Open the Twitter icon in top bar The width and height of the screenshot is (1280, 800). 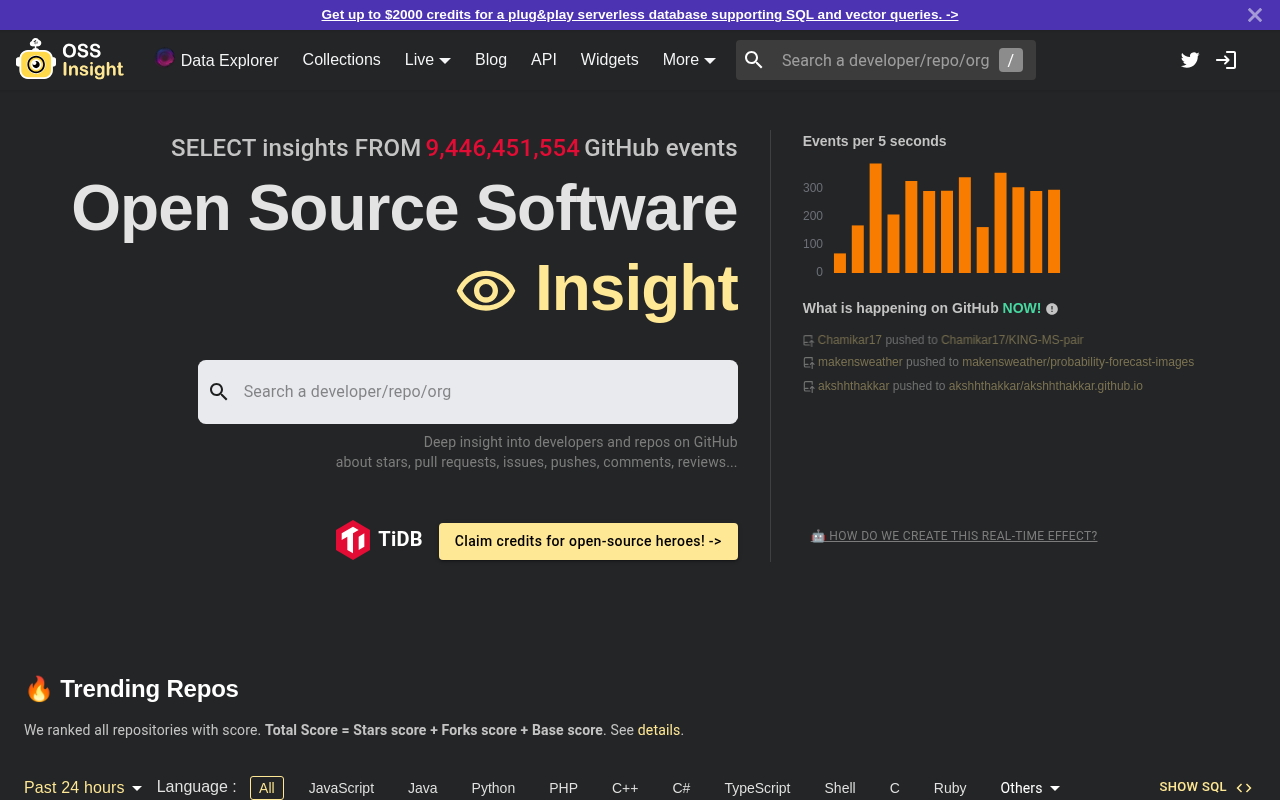point(1189,60)
